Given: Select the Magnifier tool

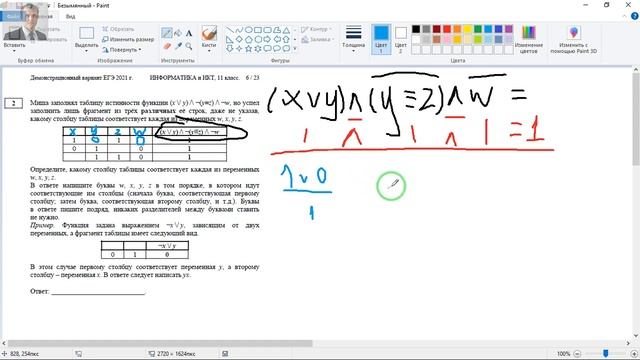Looking at the screenshot, I should point(189,47).
